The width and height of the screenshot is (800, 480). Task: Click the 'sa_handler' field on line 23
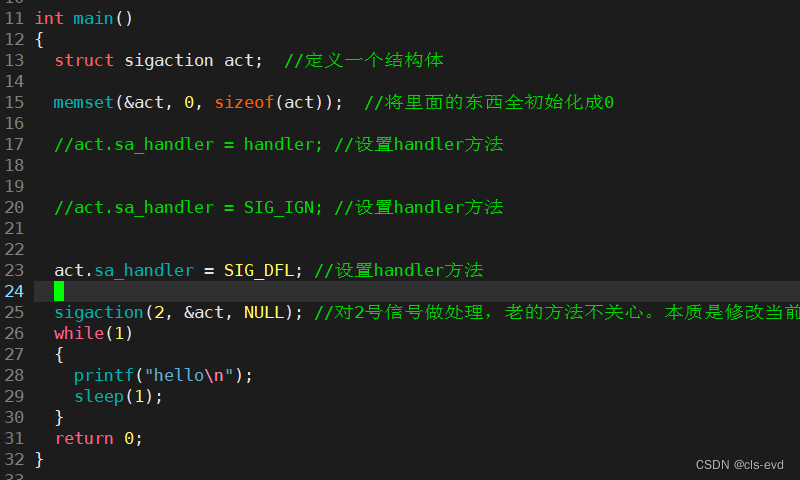(144, 270)
